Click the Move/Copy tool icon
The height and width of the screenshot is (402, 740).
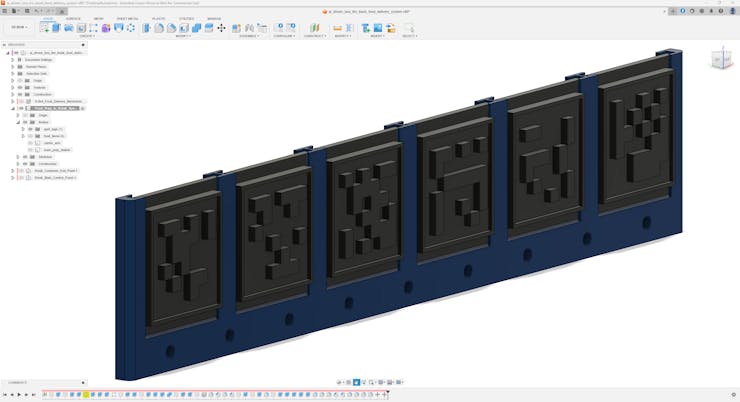(x=221, y=28)
